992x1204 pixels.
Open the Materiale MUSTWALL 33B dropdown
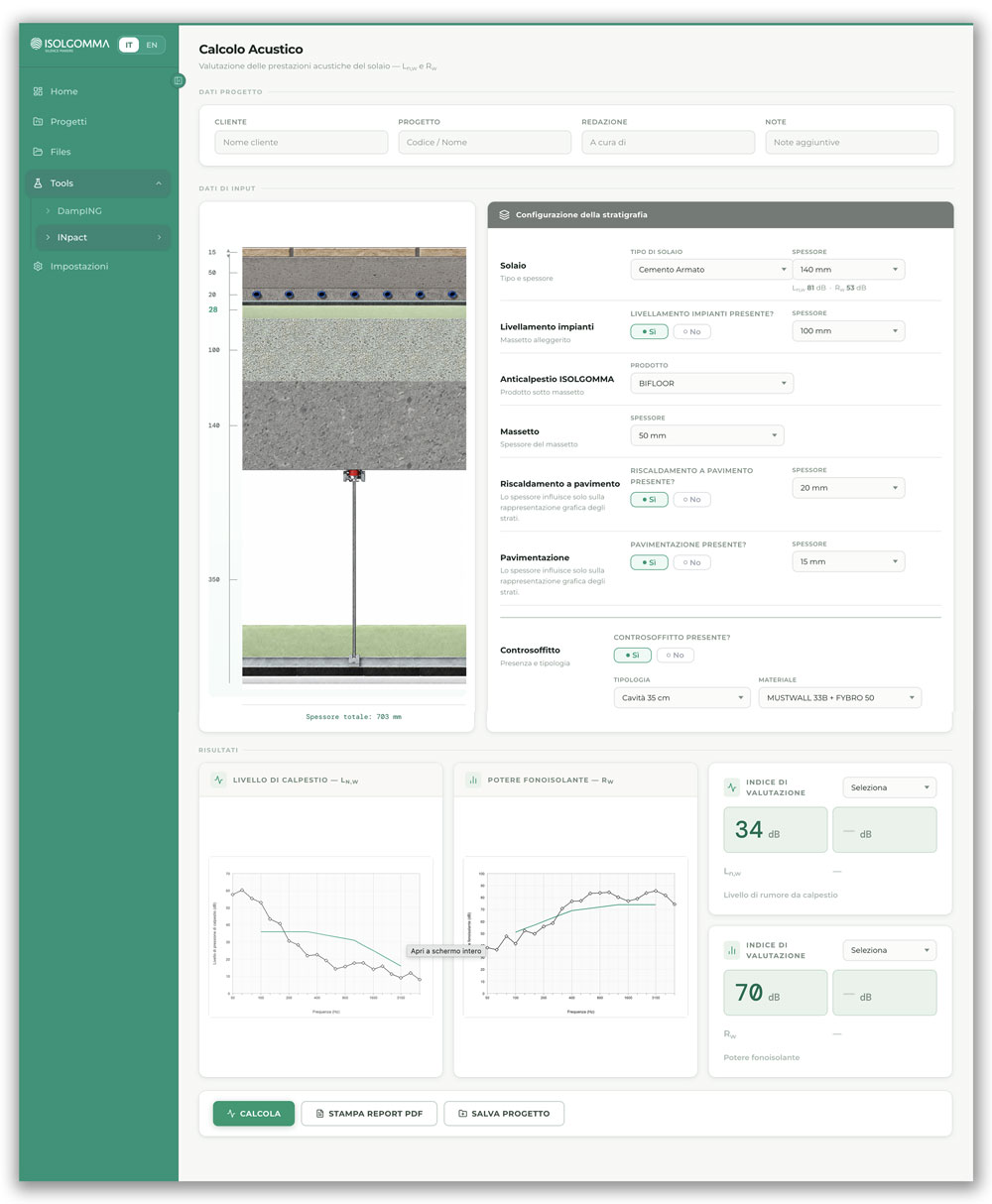840,697
